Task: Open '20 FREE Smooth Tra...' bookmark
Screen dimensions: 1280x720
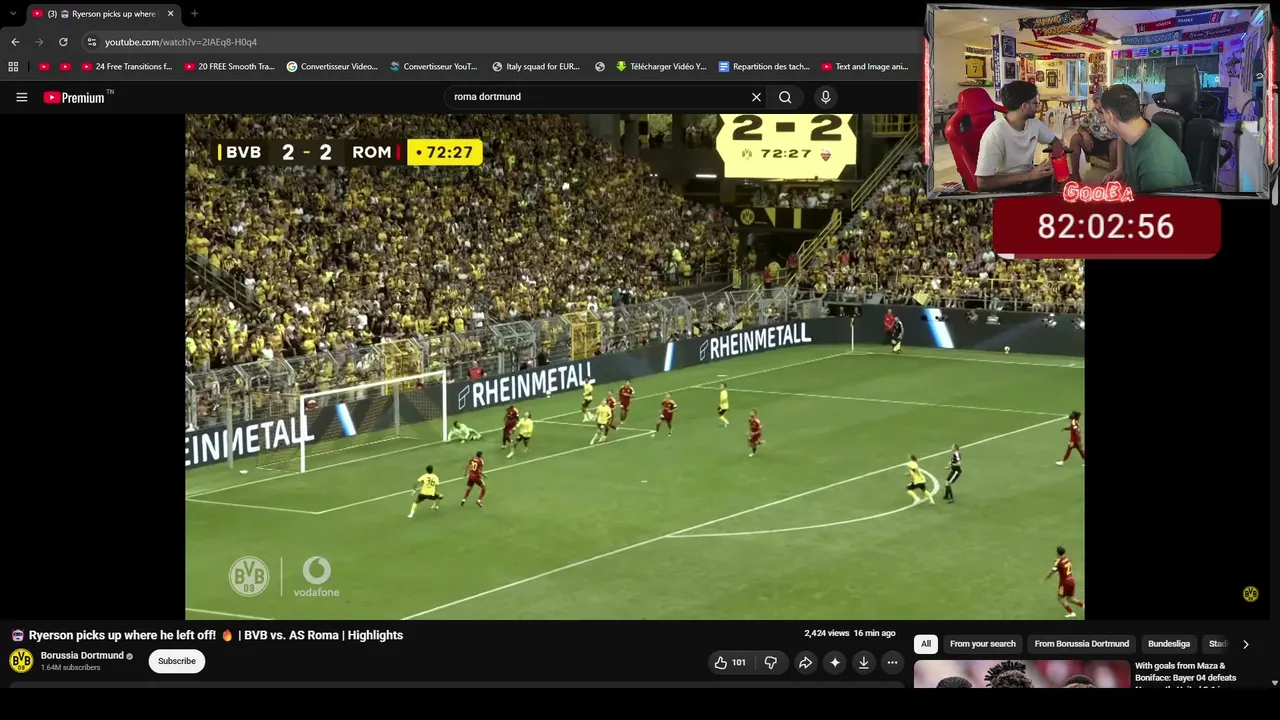Action: click(x=229, y=67)
